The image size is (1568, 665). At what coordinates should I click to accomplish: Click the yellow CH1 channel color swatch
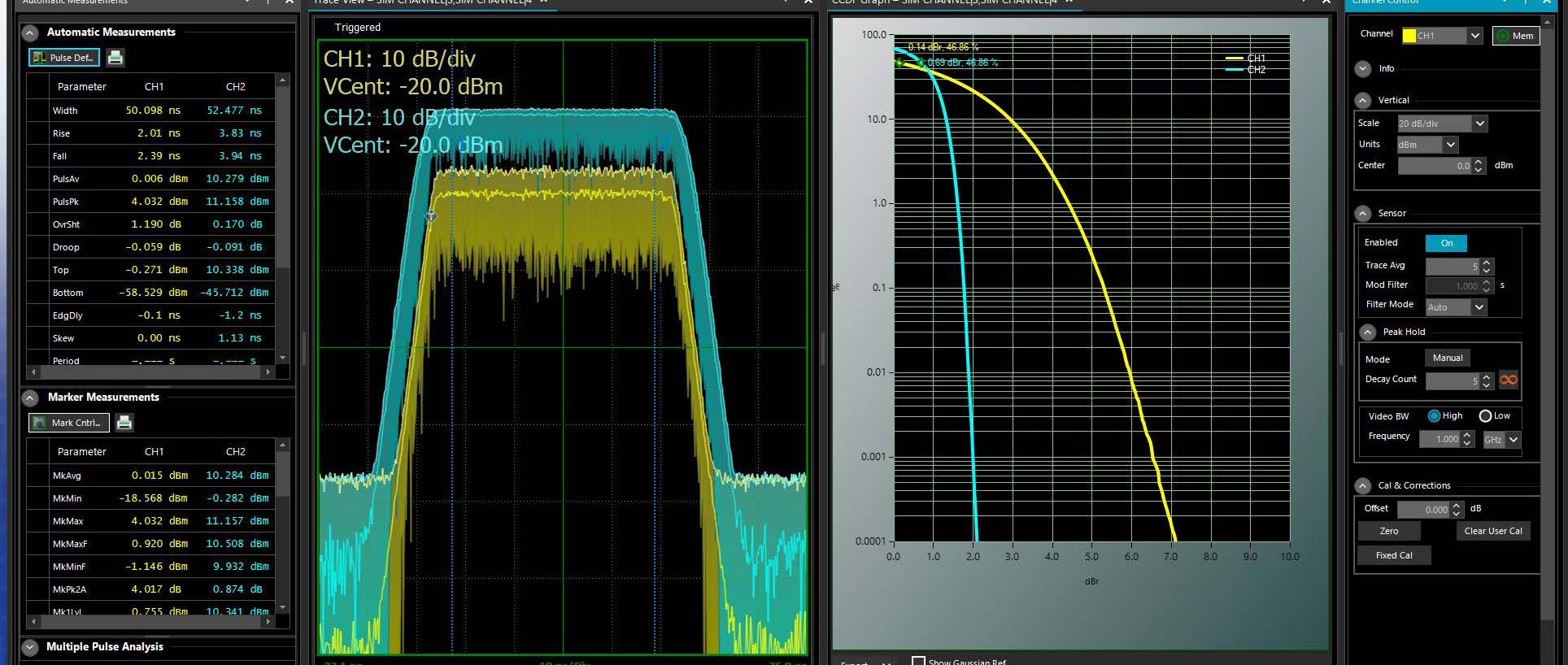click(x=1409, y=36)
